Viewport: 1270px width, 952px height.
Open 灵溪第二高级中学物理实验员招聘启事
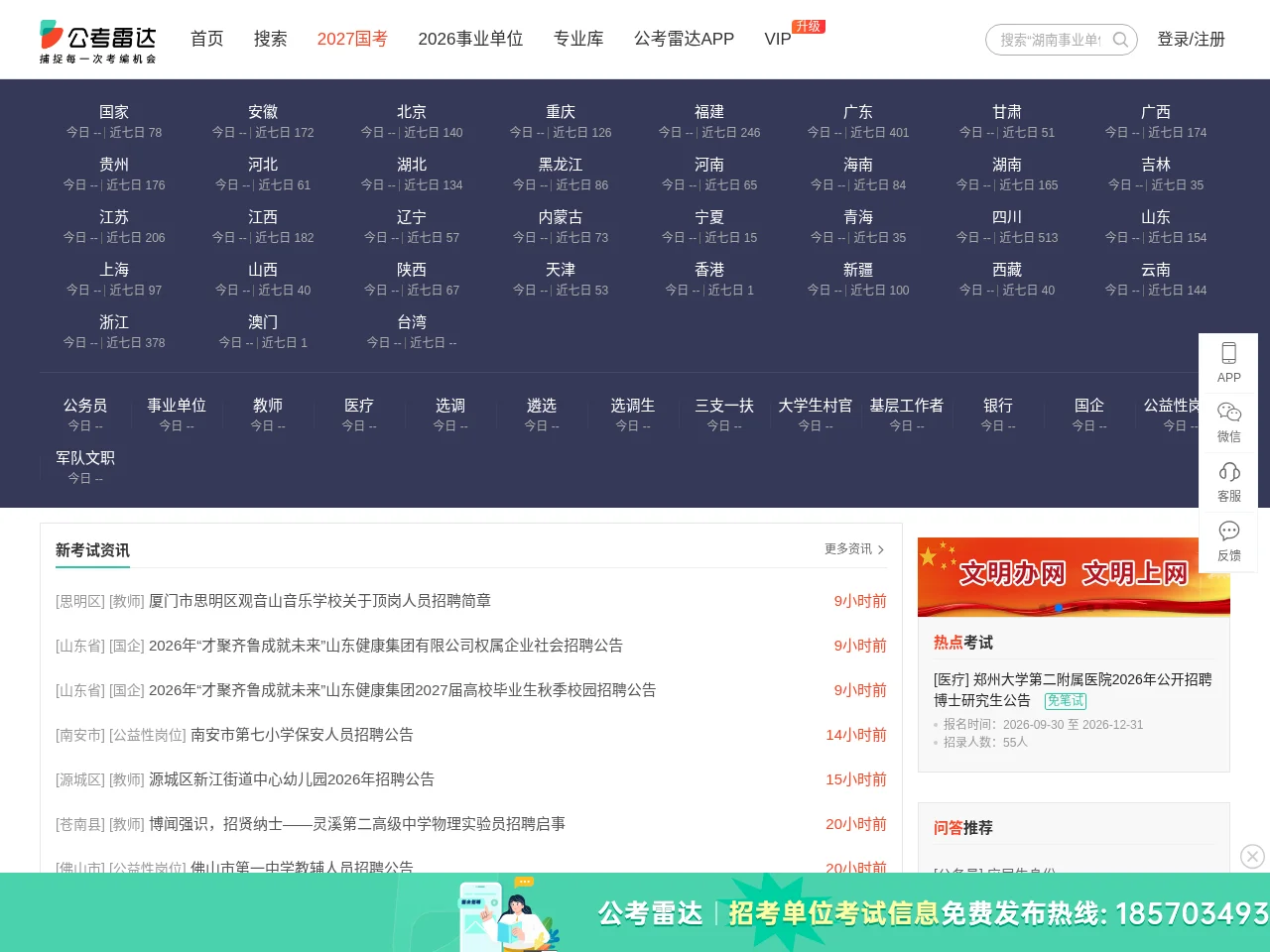[357, 824]
